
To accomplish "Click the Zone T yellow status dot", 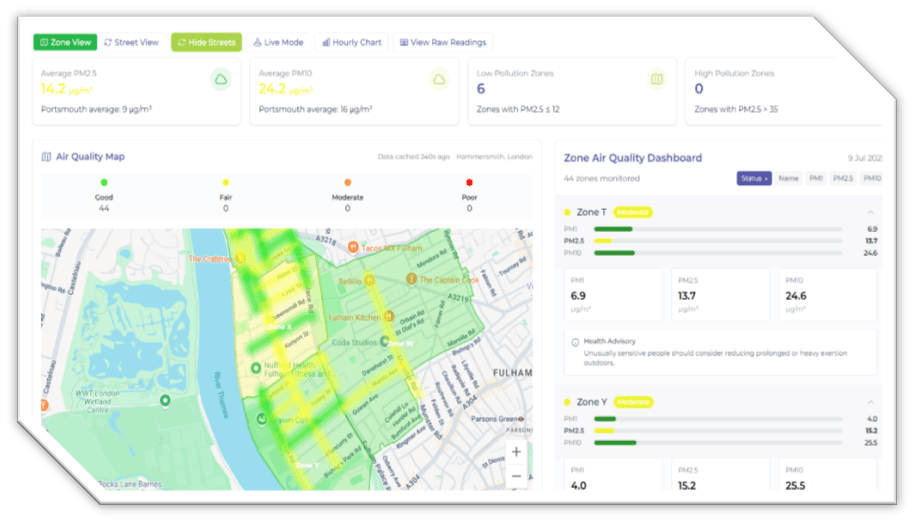I will 567,212.
